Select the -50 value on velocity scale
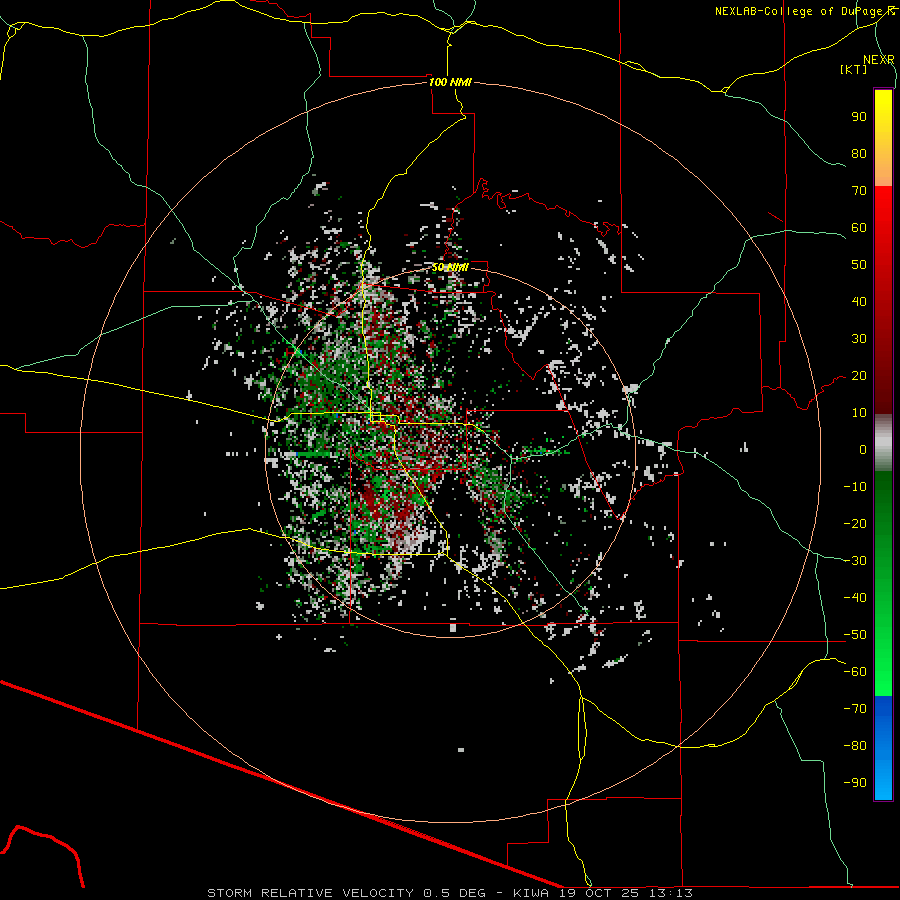 [855, 635]
